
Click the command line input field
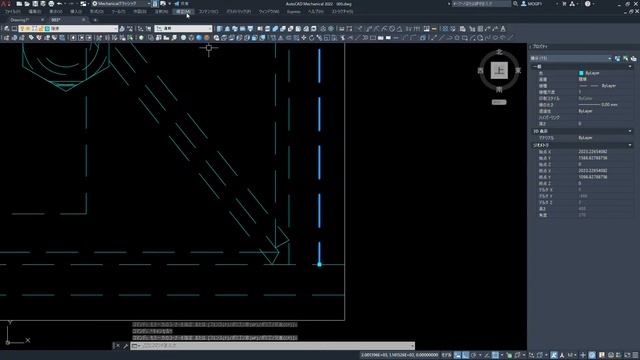pos(273,346)
